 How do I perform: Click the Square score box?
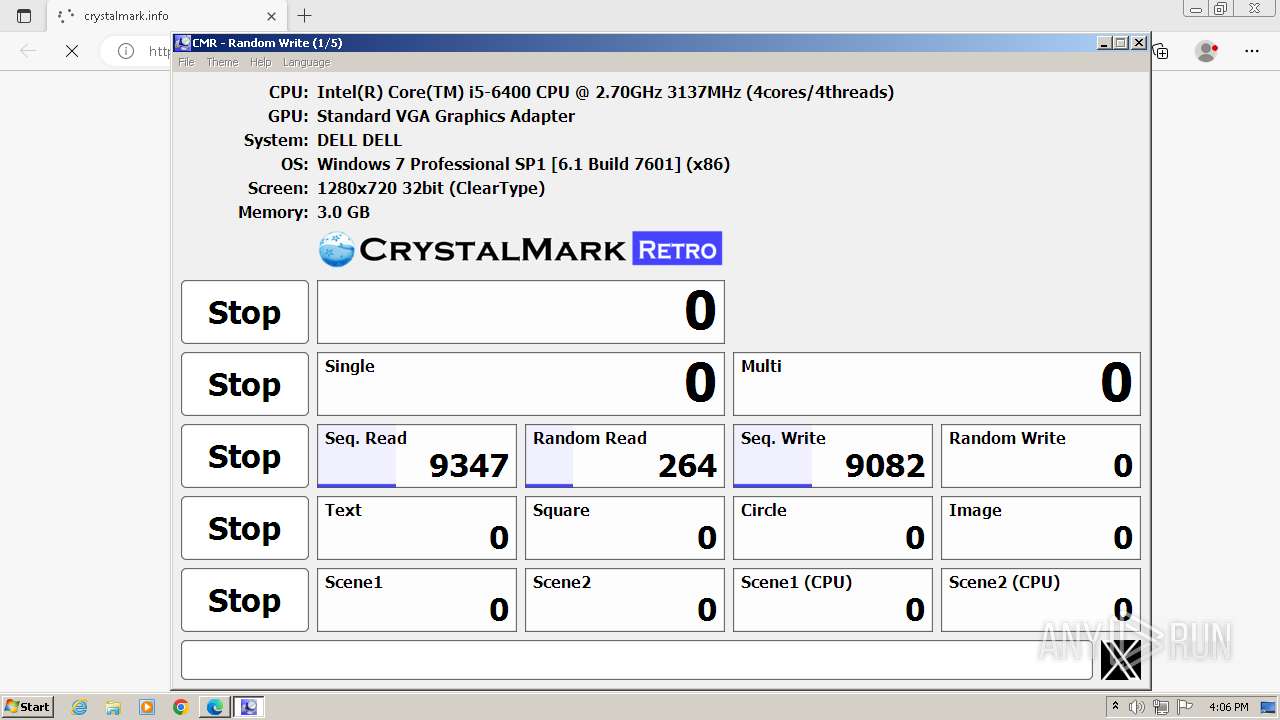(625, 528)
